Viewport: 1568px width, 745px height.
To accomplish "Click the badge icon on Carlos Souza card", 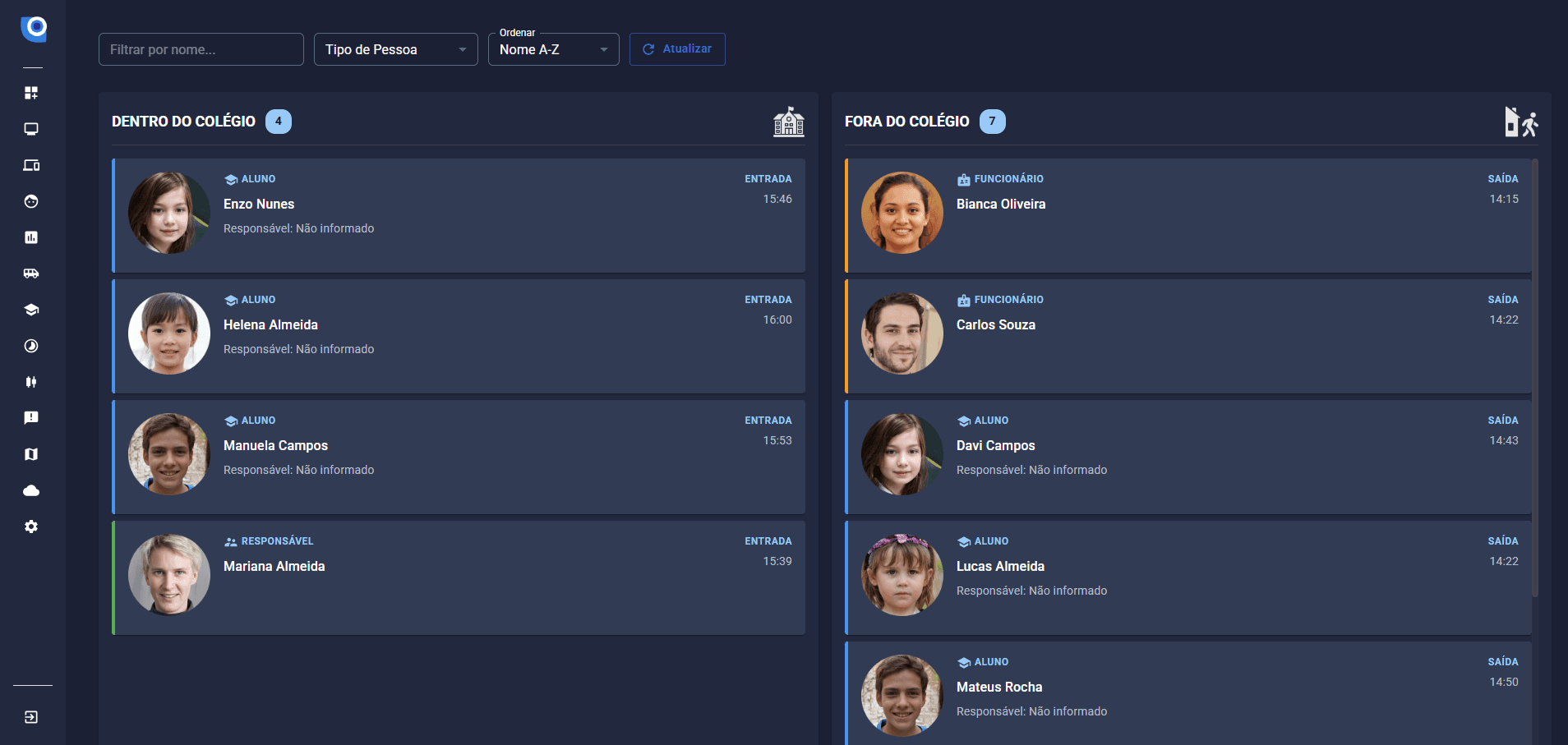I will pyautogui.click(x=964, y=300).
